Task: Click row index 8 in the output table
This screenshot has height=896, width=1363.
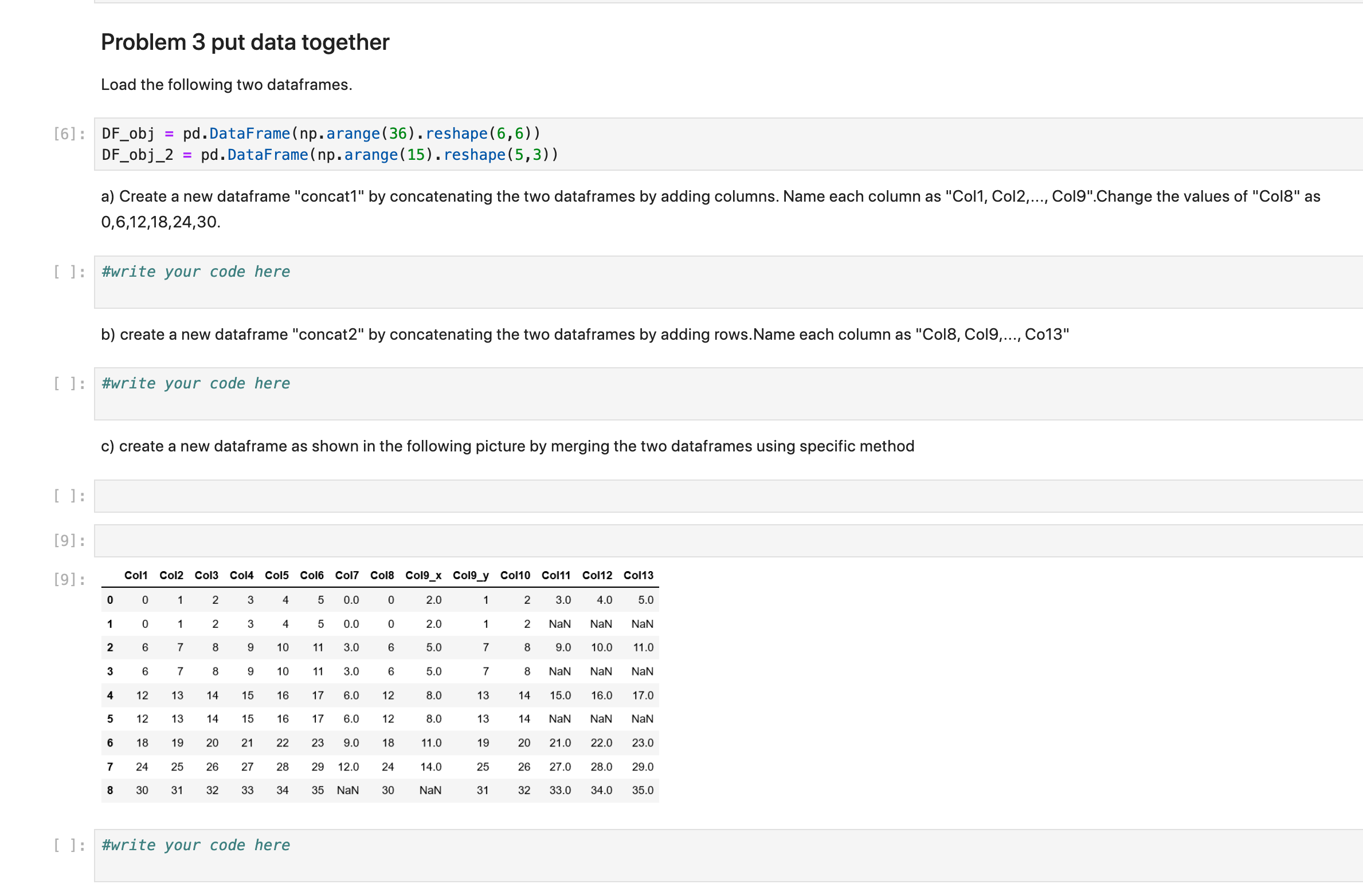Action: pos(110,790)
